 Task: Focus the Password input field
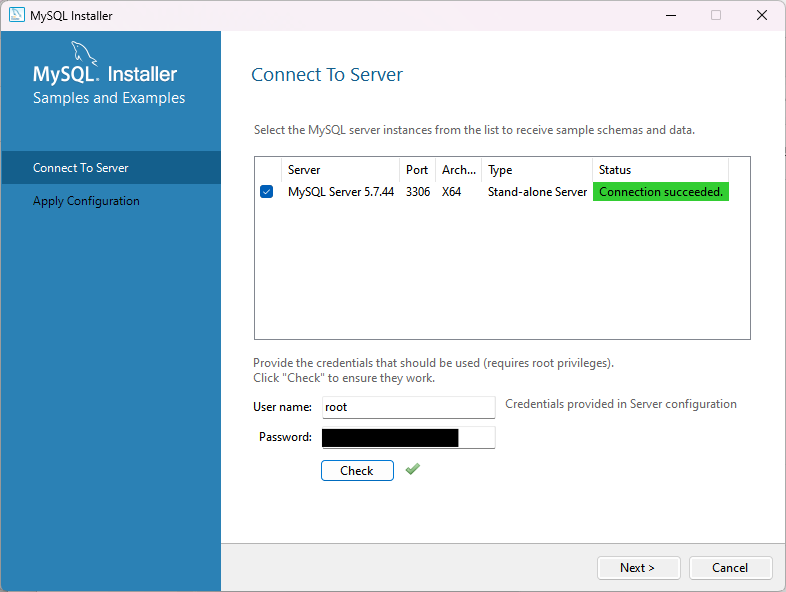click(x=409, y=437)
